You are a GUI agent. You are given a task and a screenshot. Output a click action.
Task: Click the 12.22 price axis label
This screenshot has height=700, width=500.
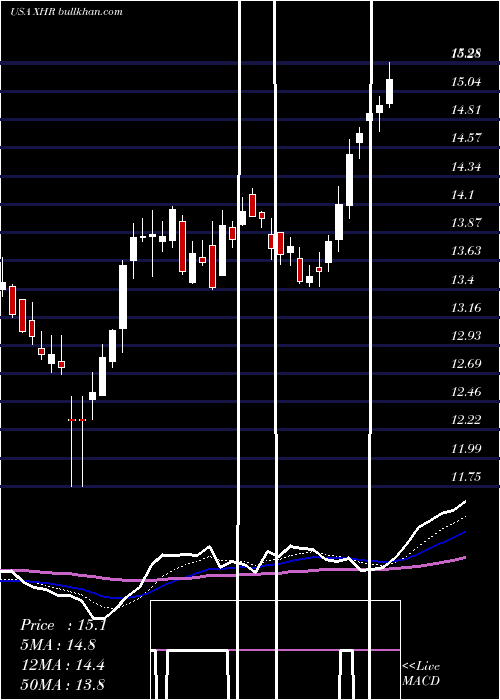[466, 420]
